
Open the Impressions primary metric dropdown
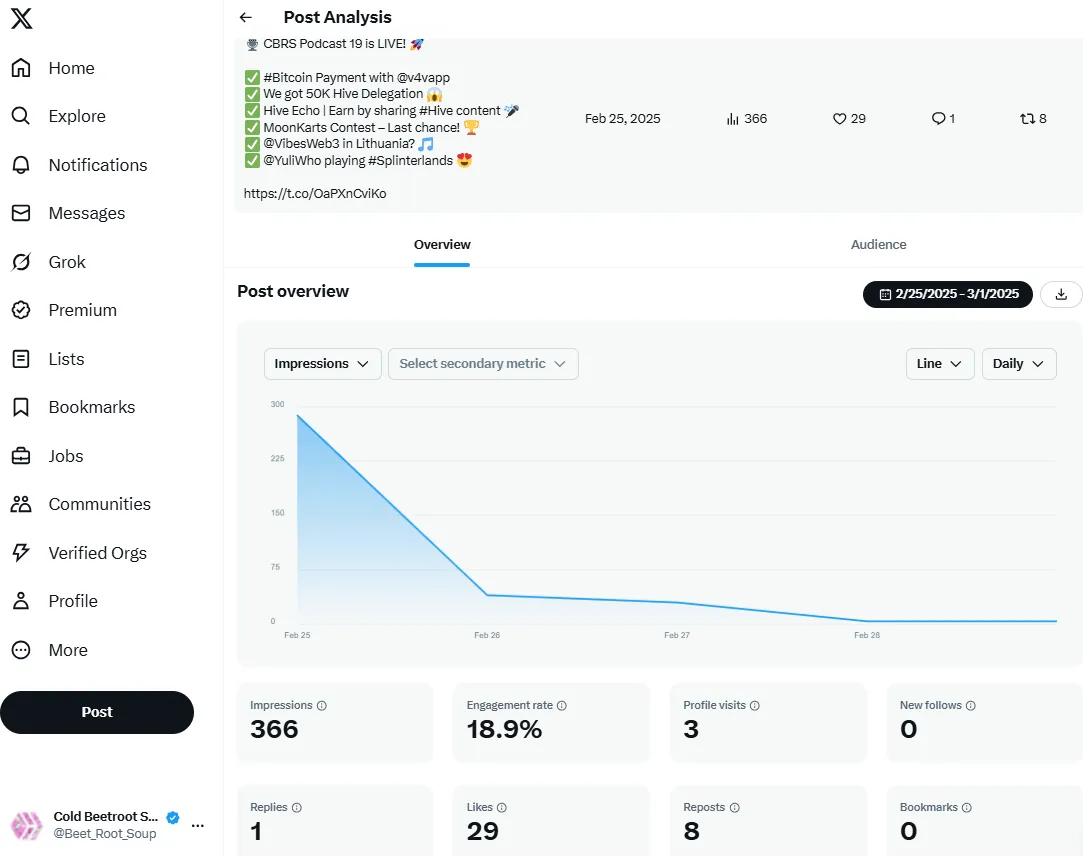point(323,364)
